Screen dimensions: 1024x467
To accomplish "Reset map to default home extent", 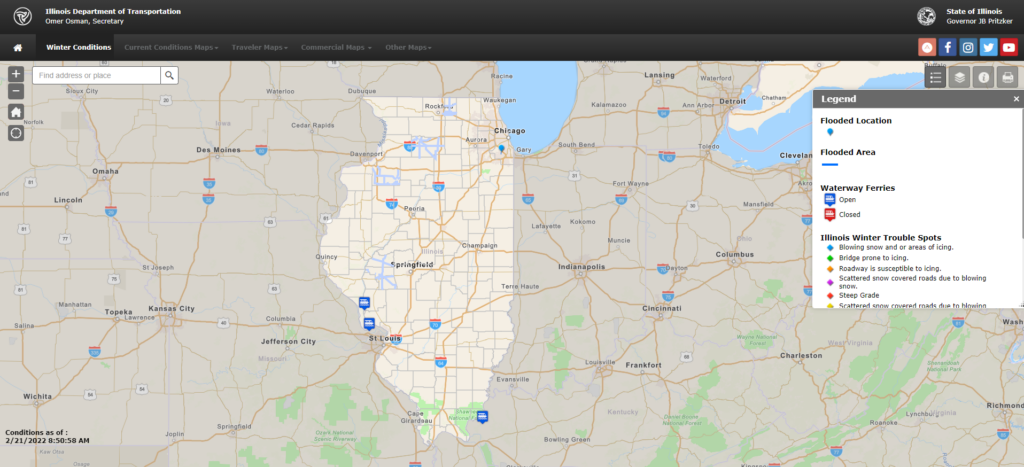I will tap(15, 112).
